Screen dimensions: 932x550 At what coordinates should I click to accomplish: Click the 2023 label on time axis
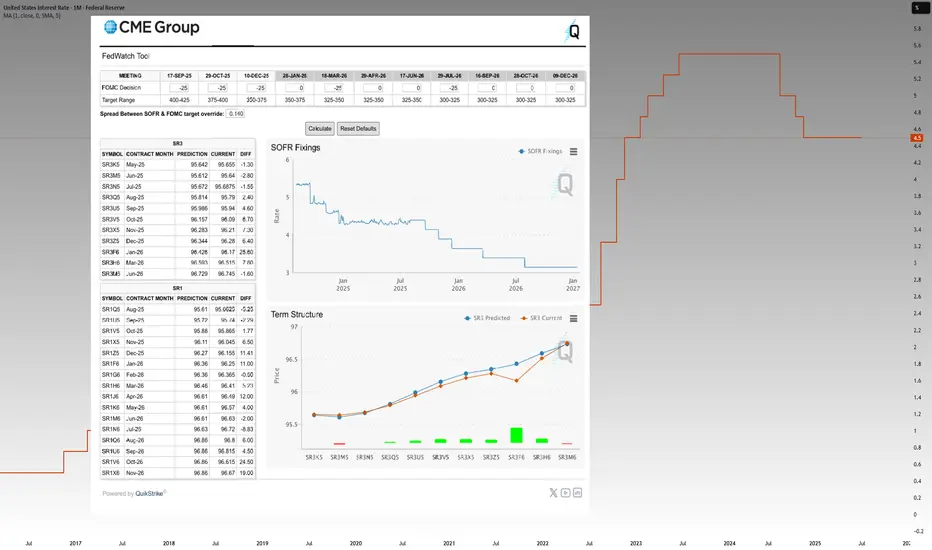[635, 543]
